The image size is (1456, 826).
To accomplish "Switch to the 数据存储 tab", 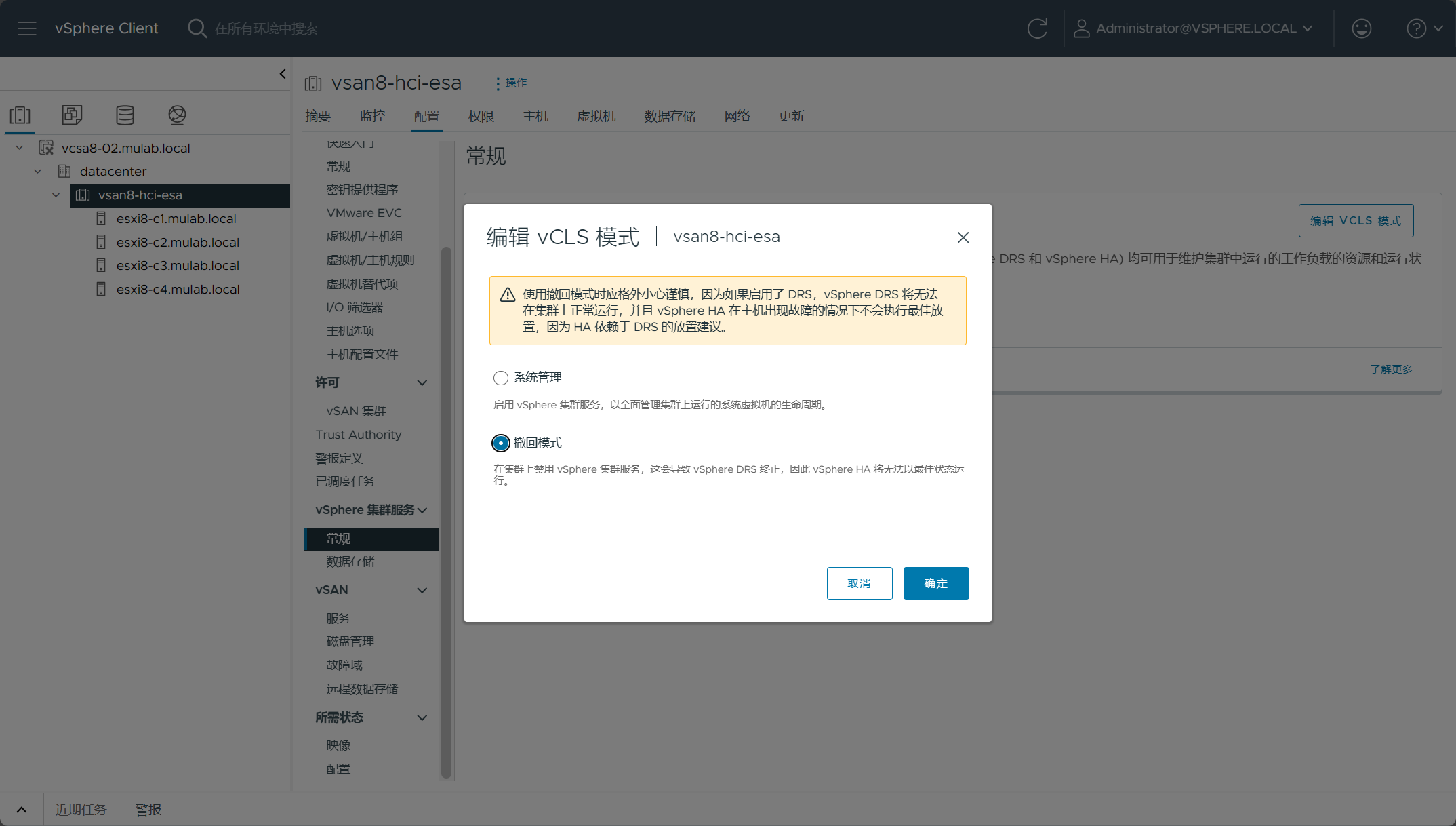I will pyautogui.click(x=670, y=116).
